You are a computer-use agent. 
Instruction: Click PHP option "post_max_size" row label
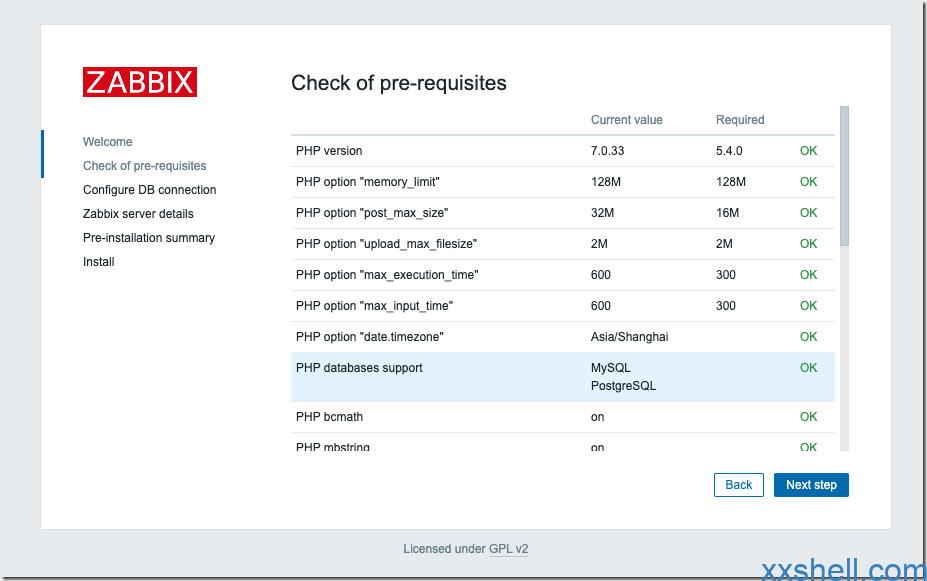372,213
